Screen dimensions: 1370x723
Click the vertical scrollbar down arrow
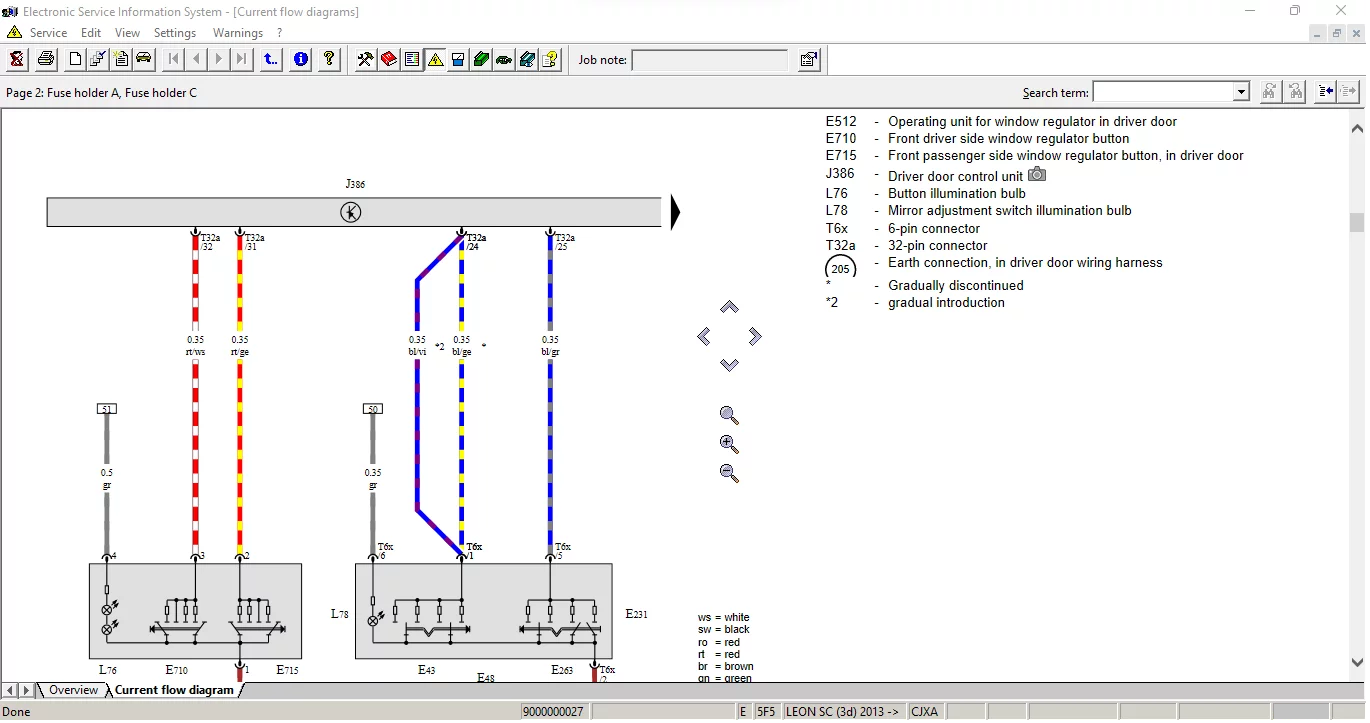click(x=1357, y=662)
